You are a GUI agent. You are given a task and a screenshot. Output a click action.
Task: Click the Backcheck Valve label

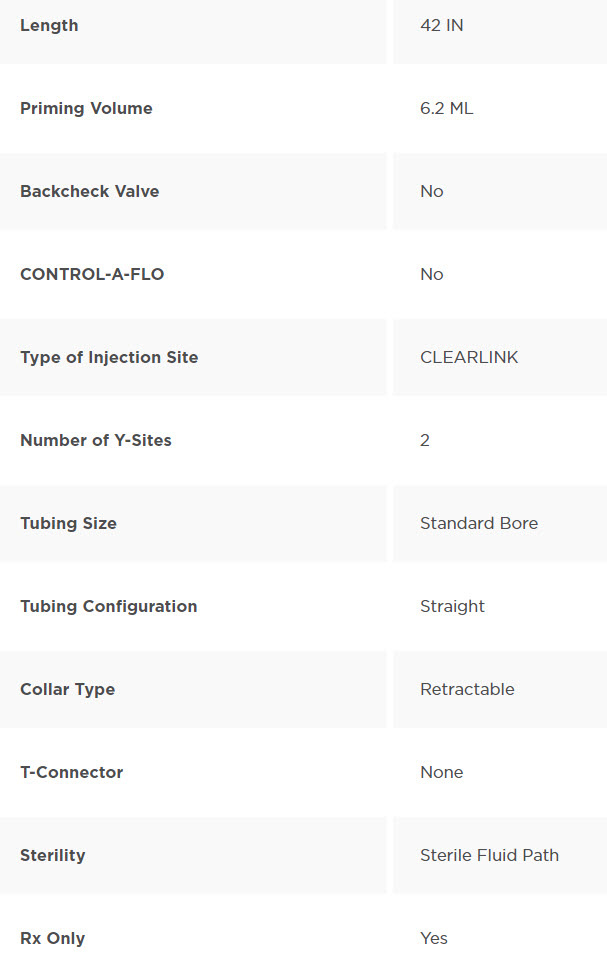pos(89,191)
